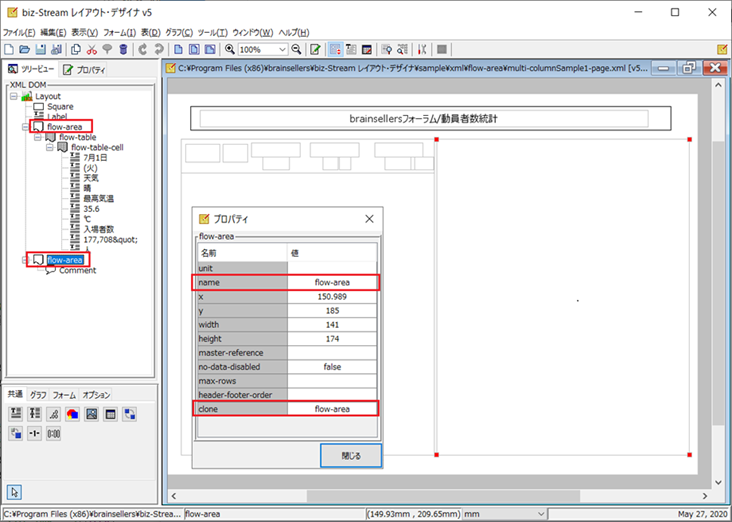Select the horizontal label tool in palette
Screen dimensions: 732x522
(16, 414)
